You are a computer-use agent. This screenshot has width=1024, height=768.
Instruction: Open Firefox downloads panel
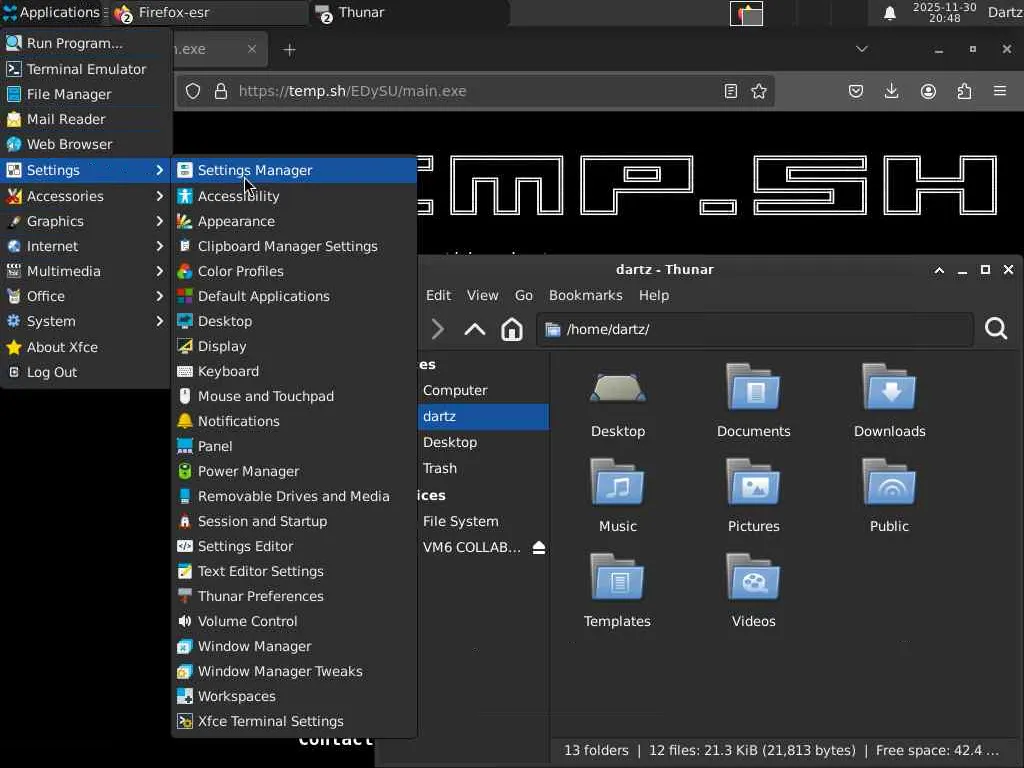(x=891, y=91)
